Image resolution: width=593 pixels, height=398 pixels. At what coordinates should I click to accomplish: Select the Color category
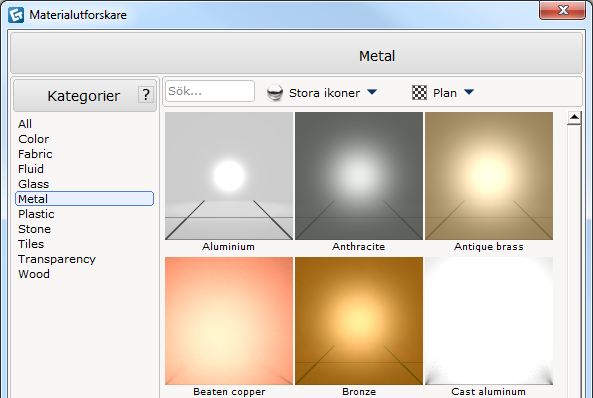point(34,139)
